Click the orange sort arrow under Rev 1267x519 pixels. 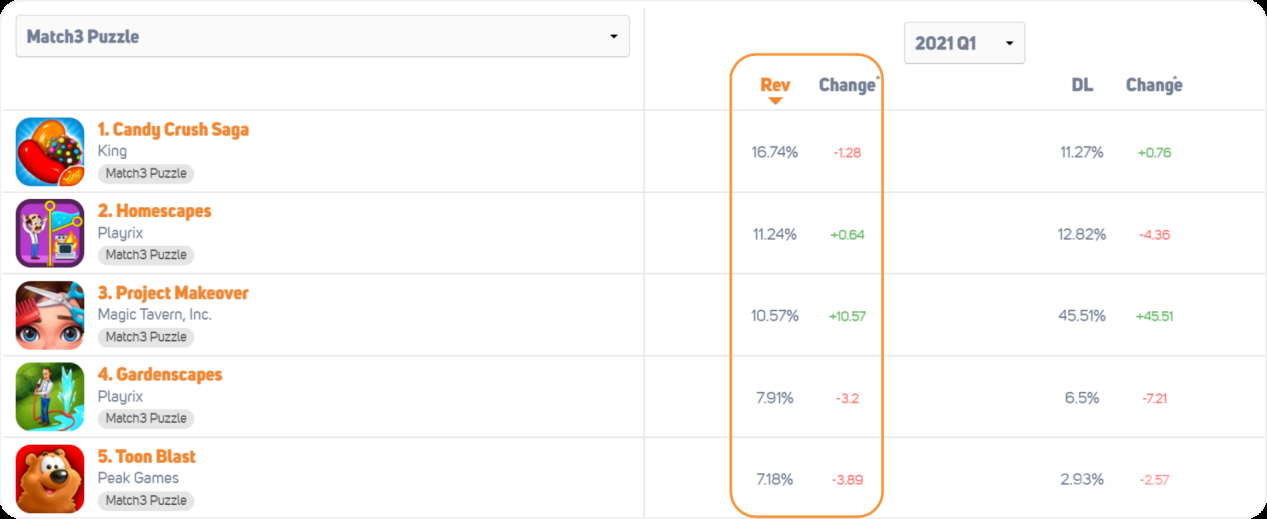(x=775, y=101)
